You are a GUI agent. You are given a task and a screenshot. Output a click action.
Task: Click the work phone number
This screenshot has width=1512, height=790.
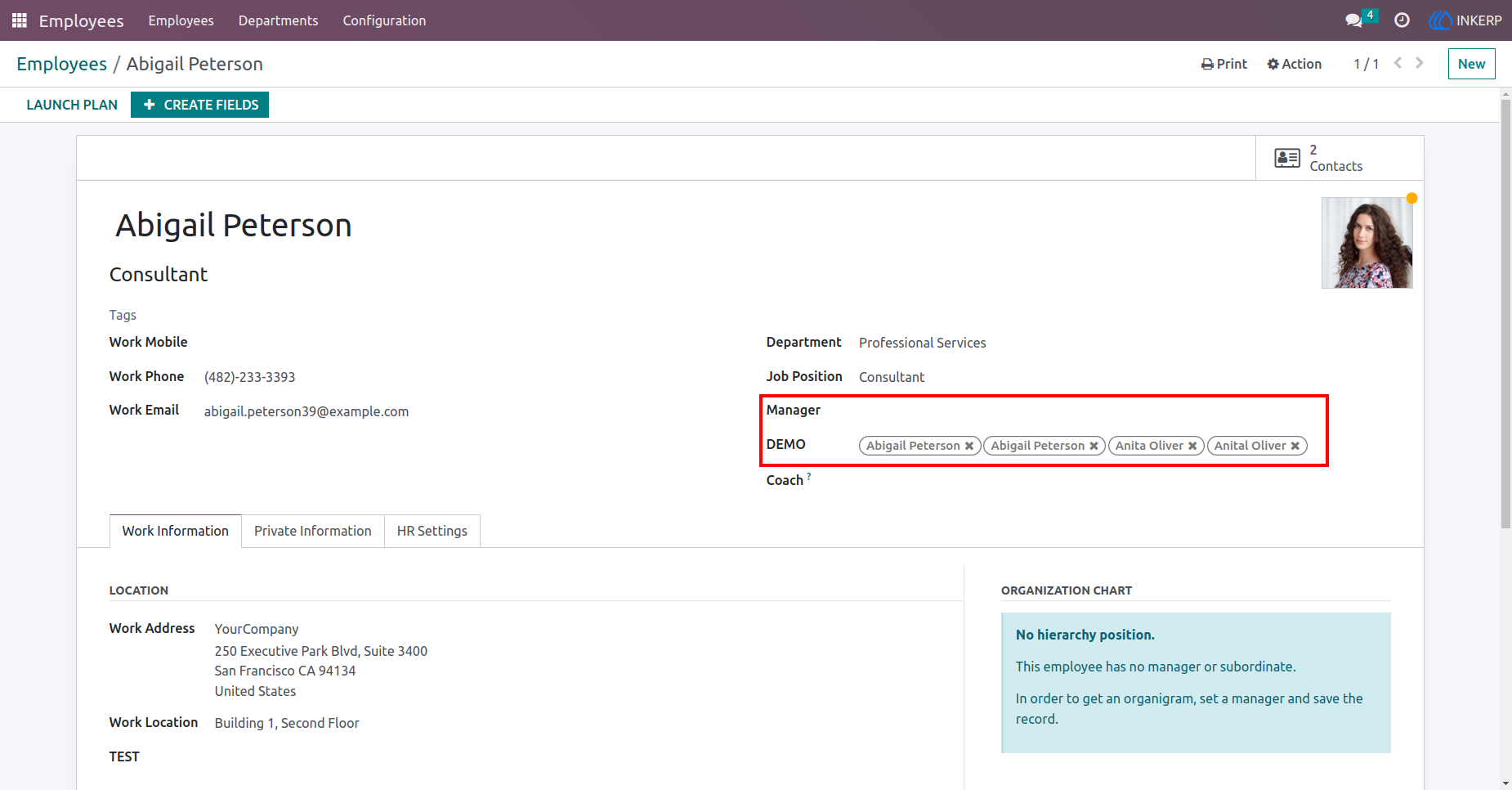tap(250, 377)
